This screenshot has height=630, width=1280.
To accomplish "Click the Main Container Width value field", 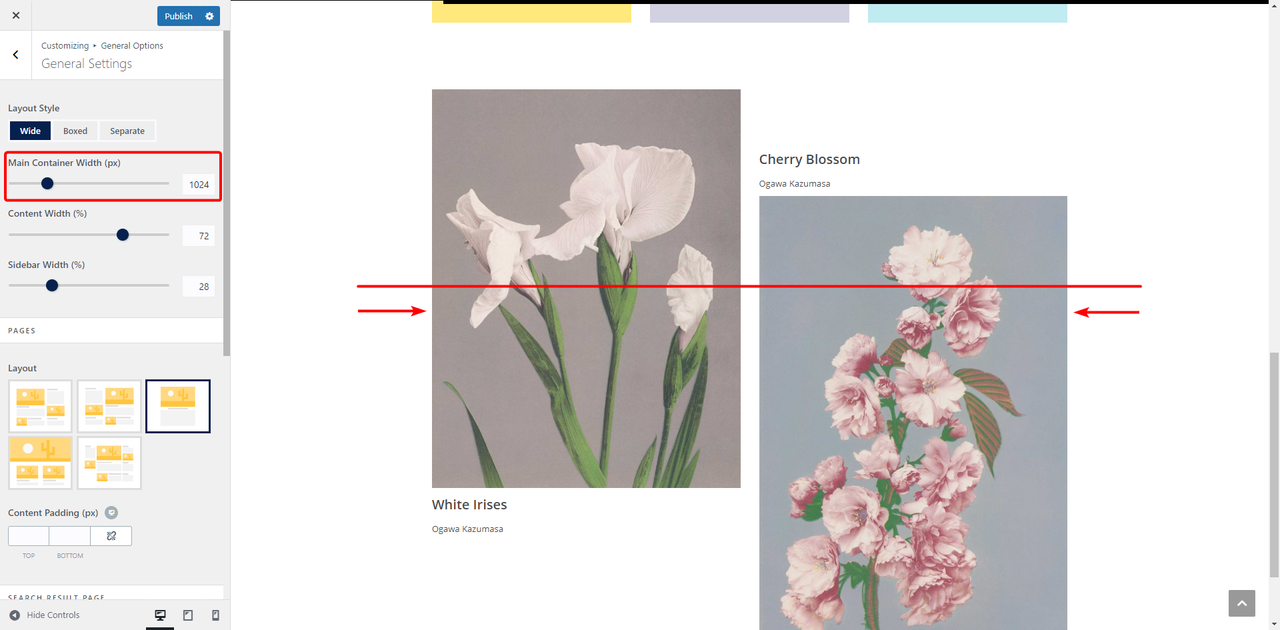I will pos(198,184).
